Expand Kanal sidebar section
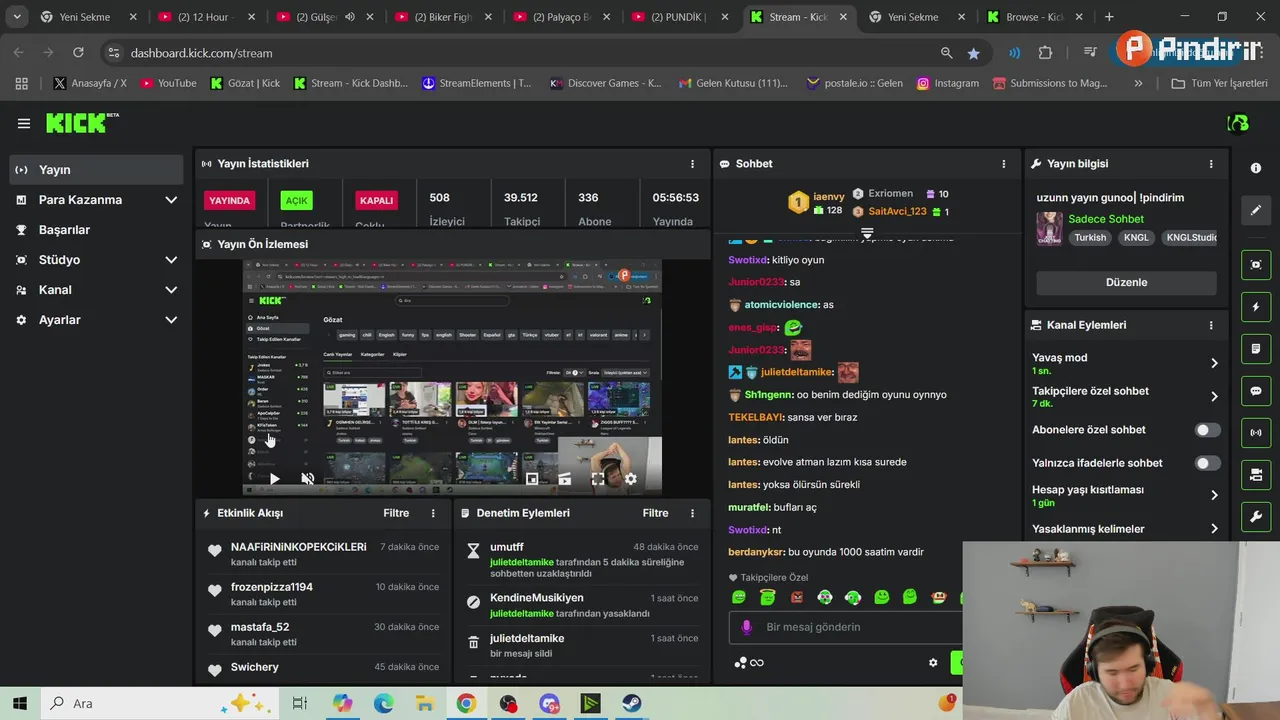The width and height of the screenshot is (1280, 720). [171, 290]
